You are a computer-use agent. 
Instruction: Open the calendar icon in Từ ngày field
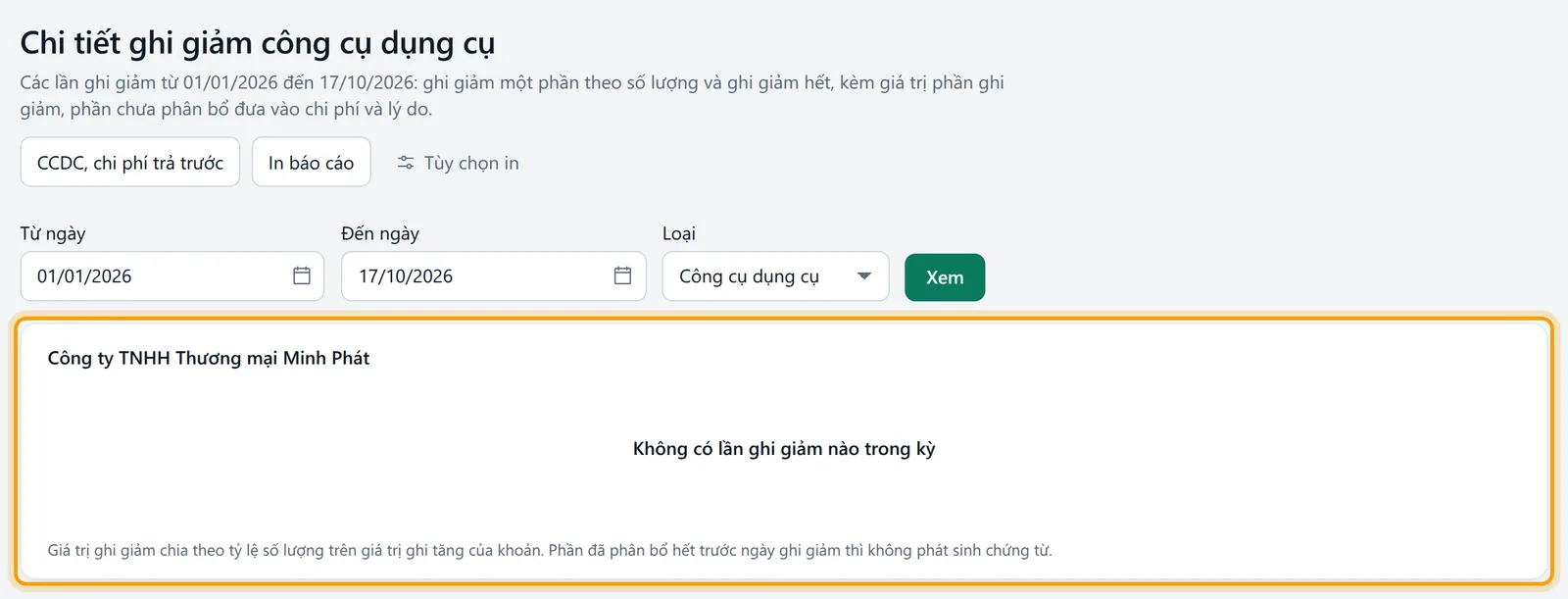pyautogui.click(x=302, y=276)
